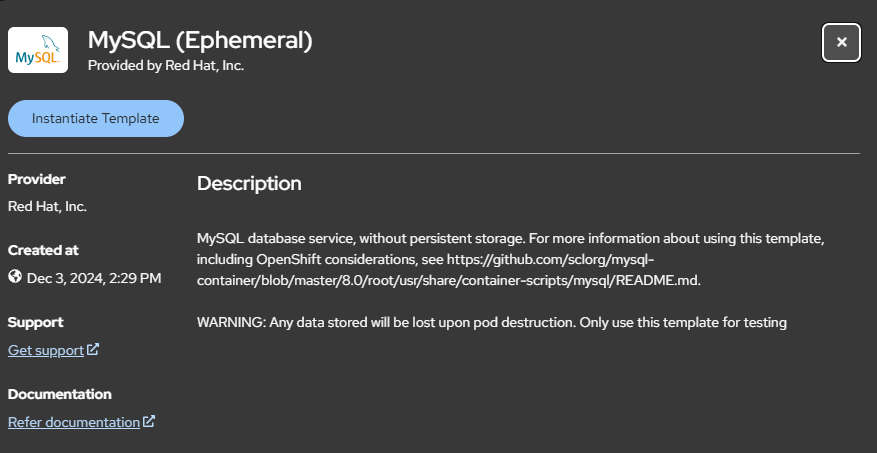The height and width of the screenshot is (453, 877).
Task: Click the Documentation section label
Action: (x=60, y=394)
